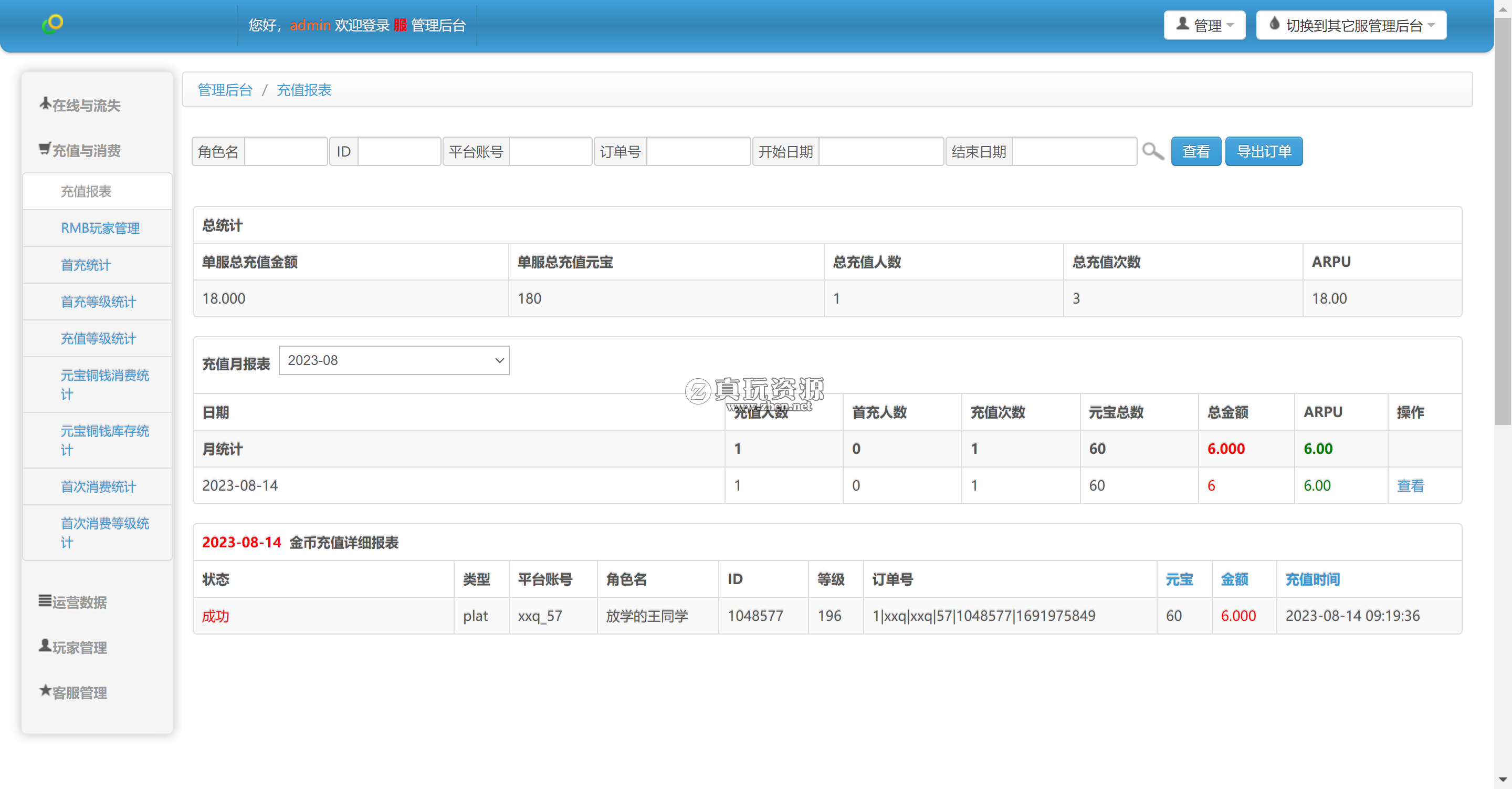
Task: Click the admin username in header
Action: point(310,25)
